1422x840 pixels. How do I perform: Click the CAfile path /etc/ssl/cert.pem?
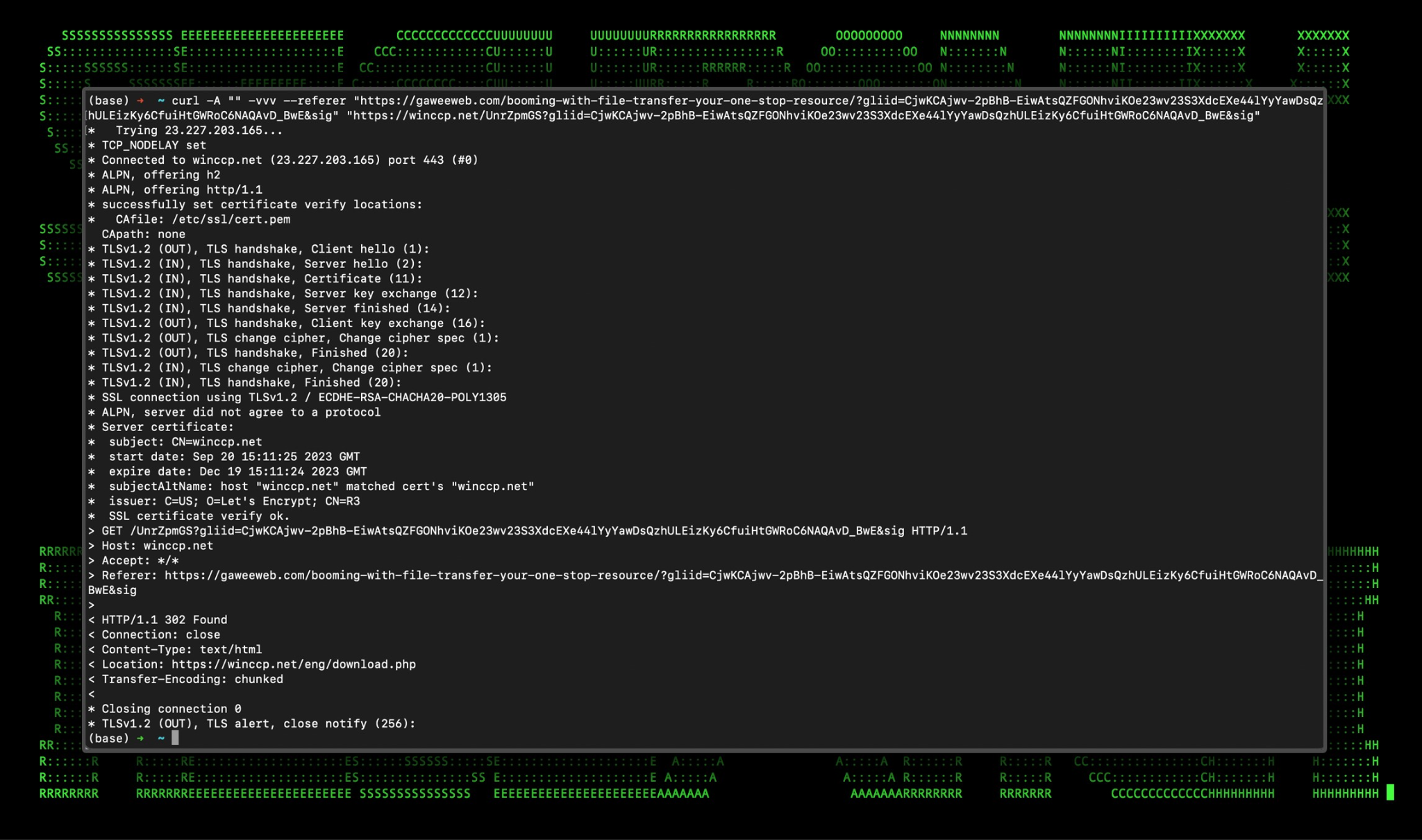click(x=231, y=219)
